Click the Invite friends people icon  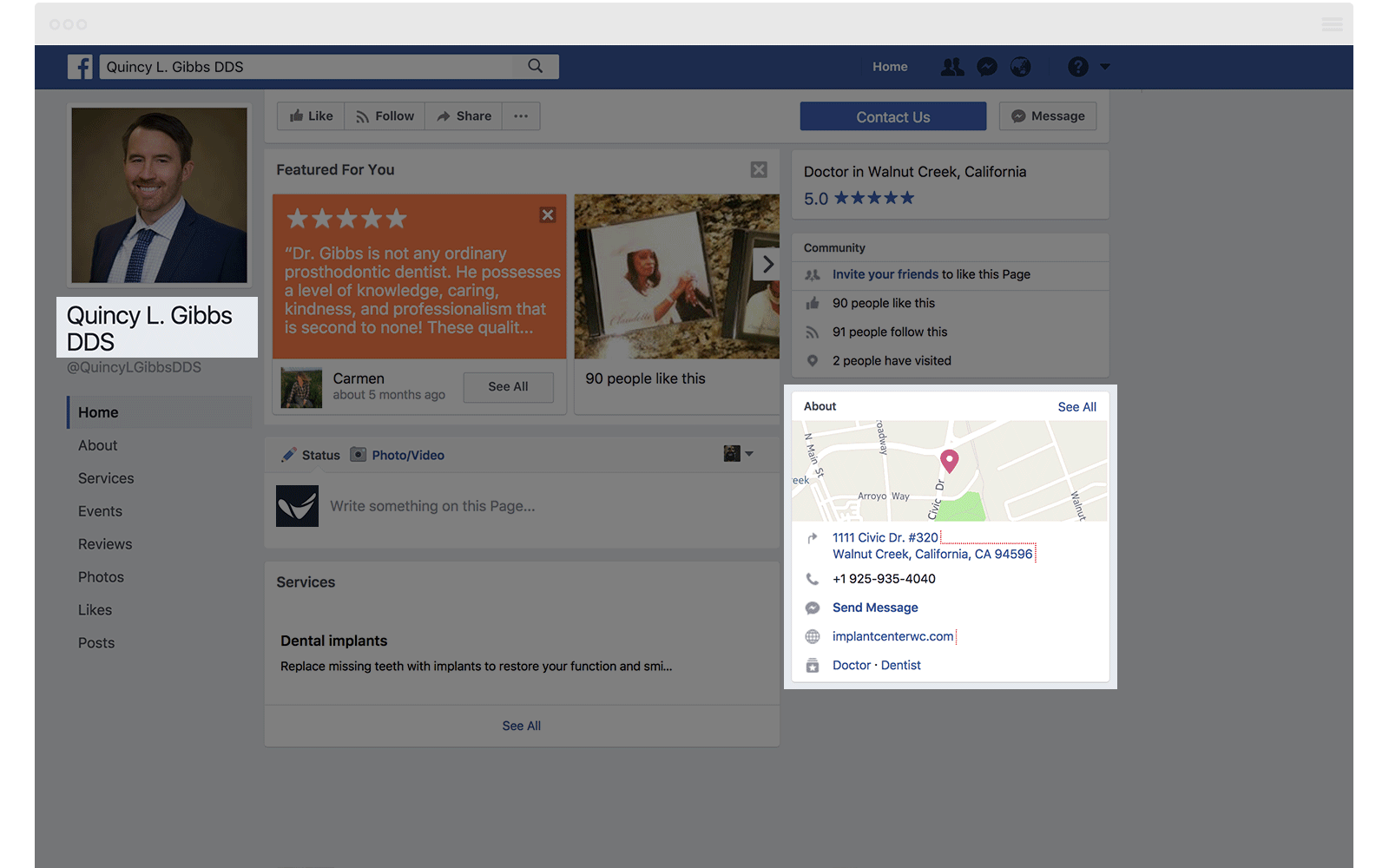(x=813, y=274)
